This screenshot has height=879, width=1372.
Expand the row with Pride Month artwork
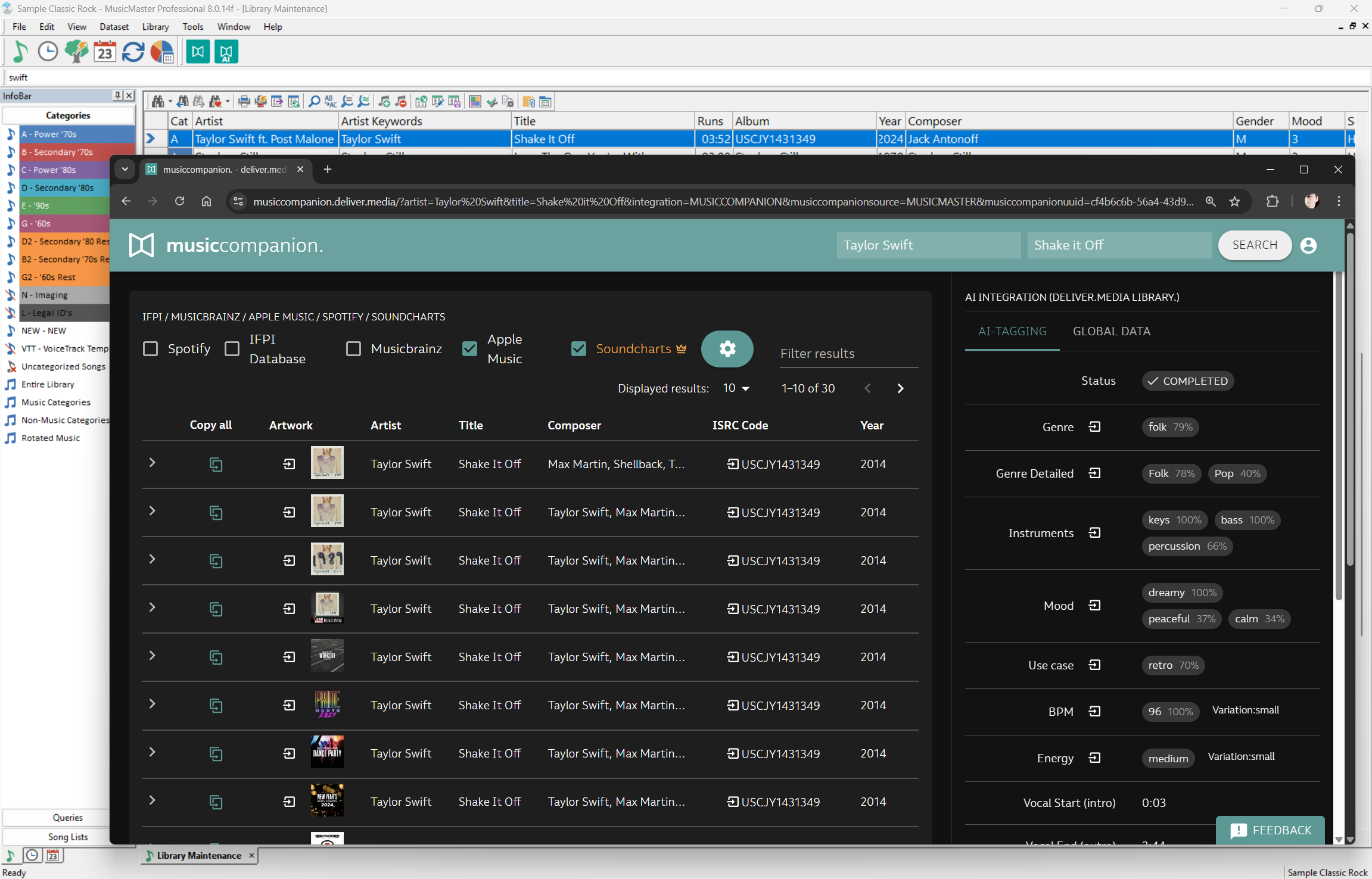152,704
